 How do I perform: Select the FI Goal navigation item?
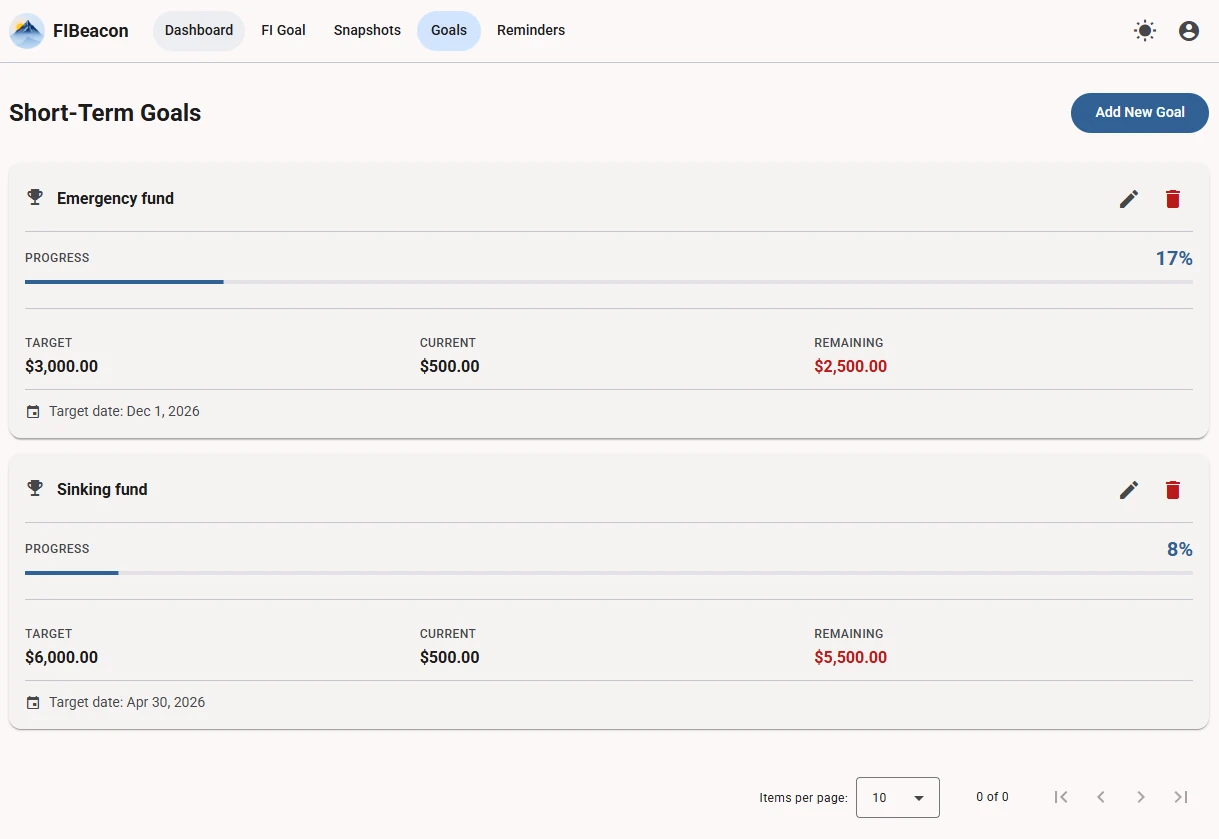click(x=283, y=30)
